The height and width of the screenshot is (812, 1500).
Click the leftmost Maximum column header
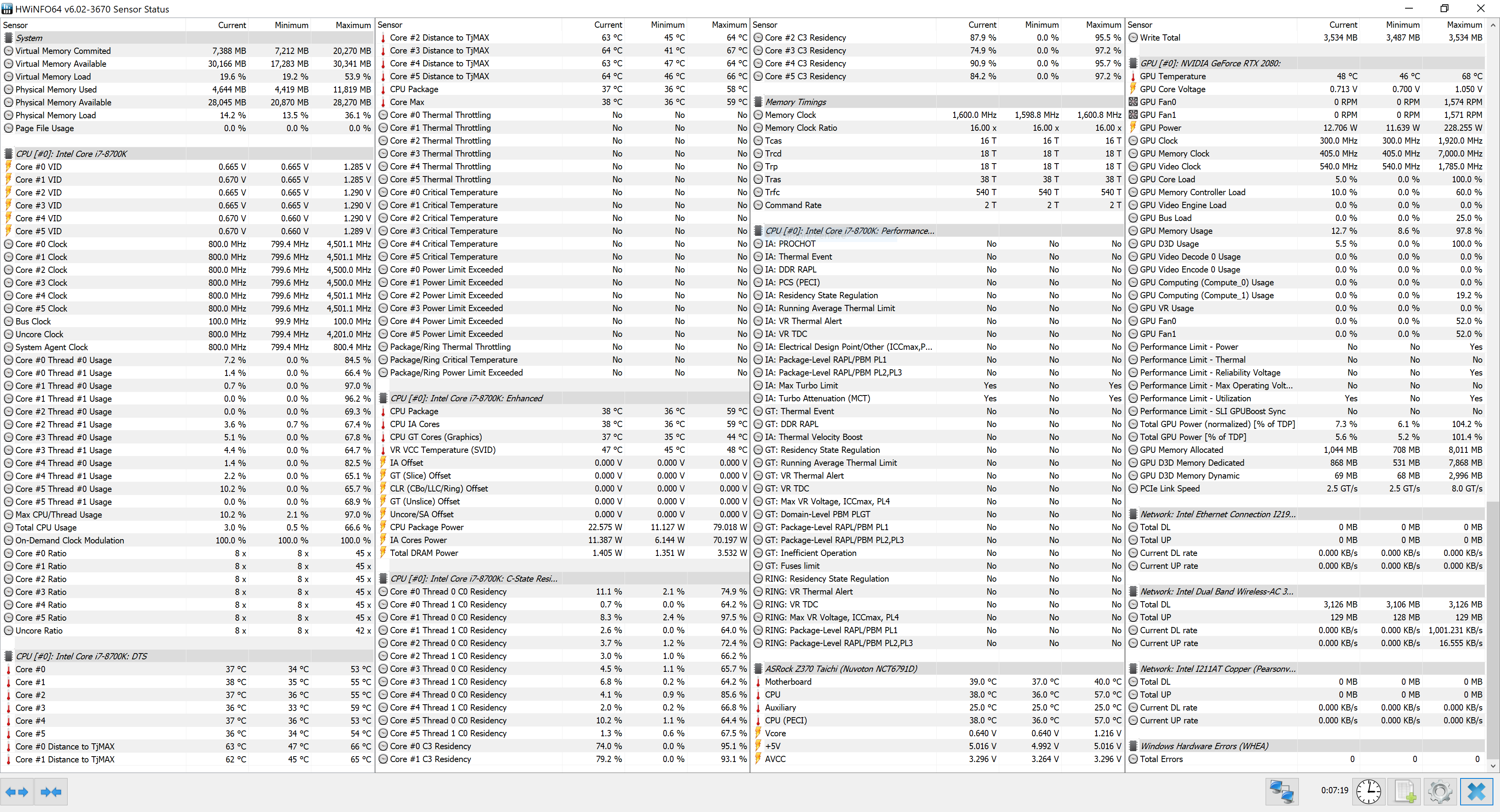point(353,25)
